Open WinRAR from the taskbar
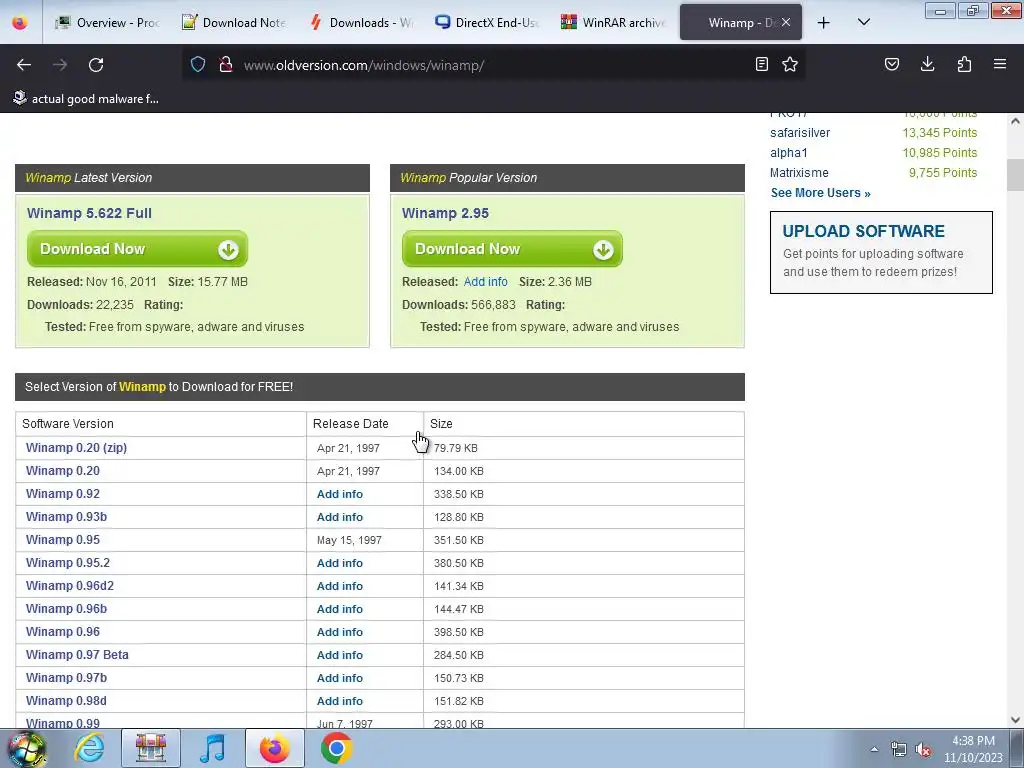 [x=151, y=748]
